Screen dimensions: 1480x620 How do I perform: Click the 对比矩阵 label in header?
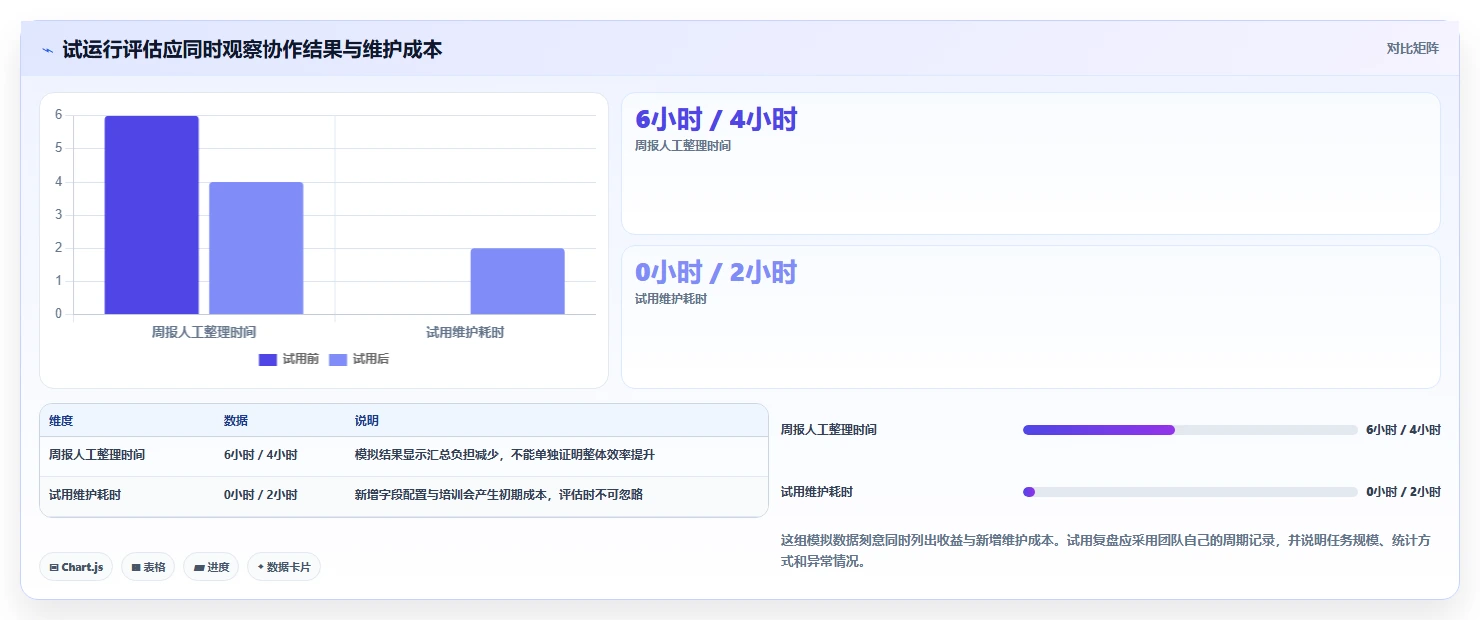[1412, 48]
